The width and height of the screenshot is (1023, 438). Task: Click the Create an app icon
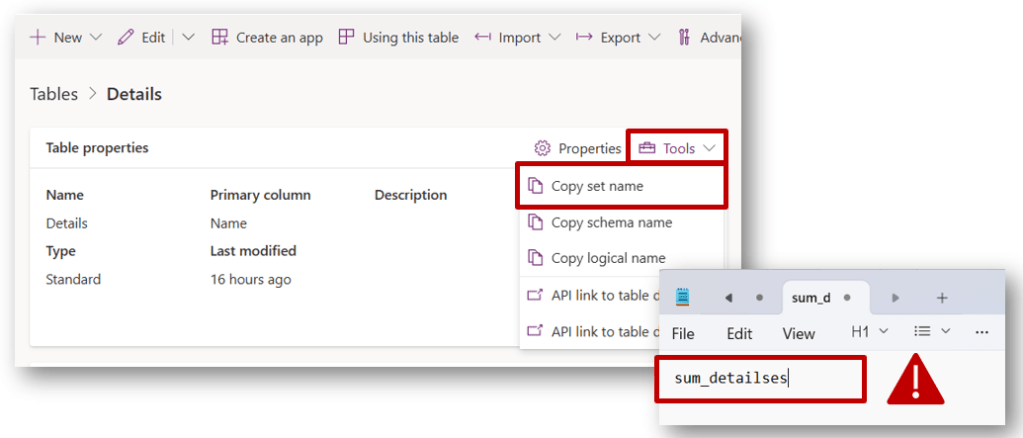(220, 37)
